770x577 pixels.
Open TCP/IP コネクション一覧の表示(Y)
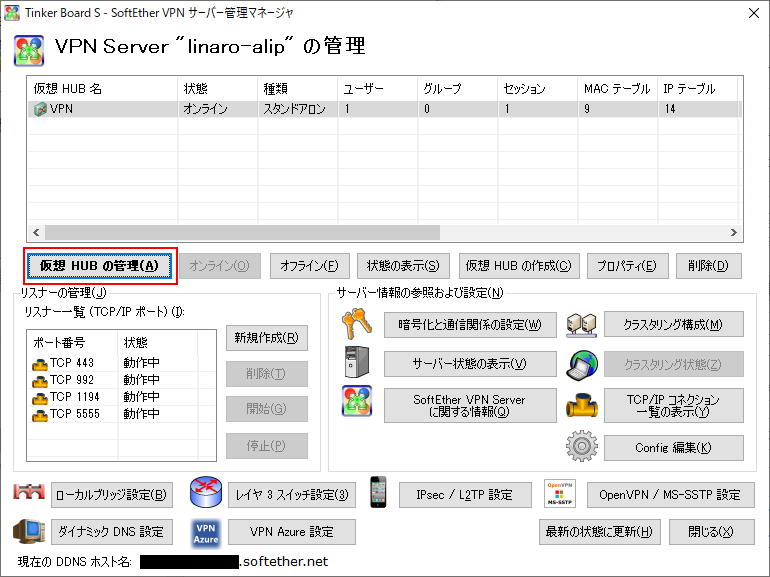pyautogui.click(x=674, y=406)
